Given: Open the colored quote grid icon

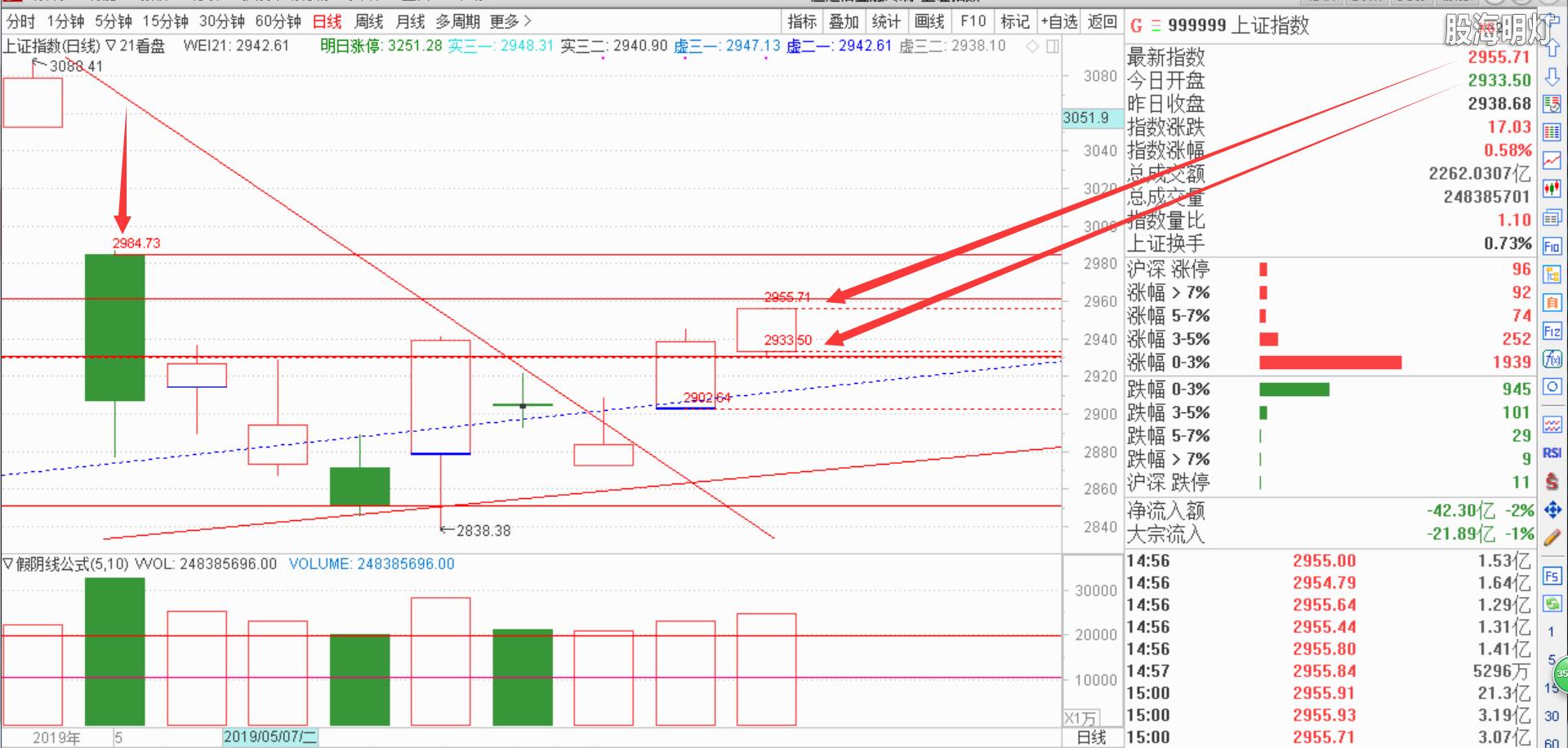Looking at the screenshot, I should tap(1552, 132).
